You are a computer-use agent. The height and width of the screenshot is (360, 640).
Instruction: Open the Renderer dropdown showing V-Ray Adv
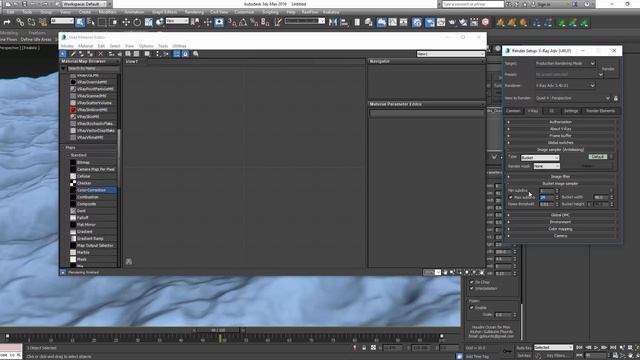tap(565, 86)
